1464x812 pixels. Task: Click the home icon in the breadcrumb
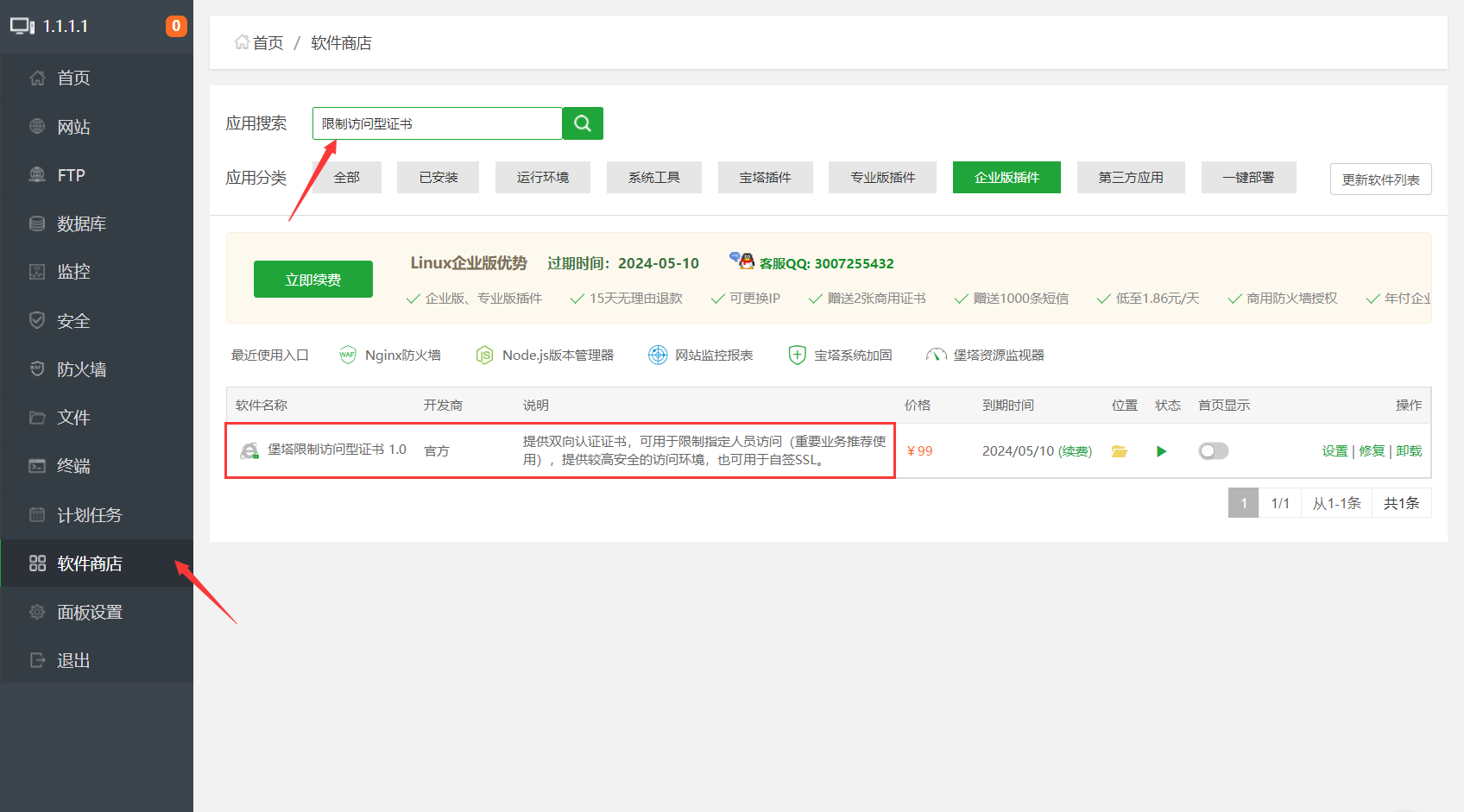(x=242, y=41)
